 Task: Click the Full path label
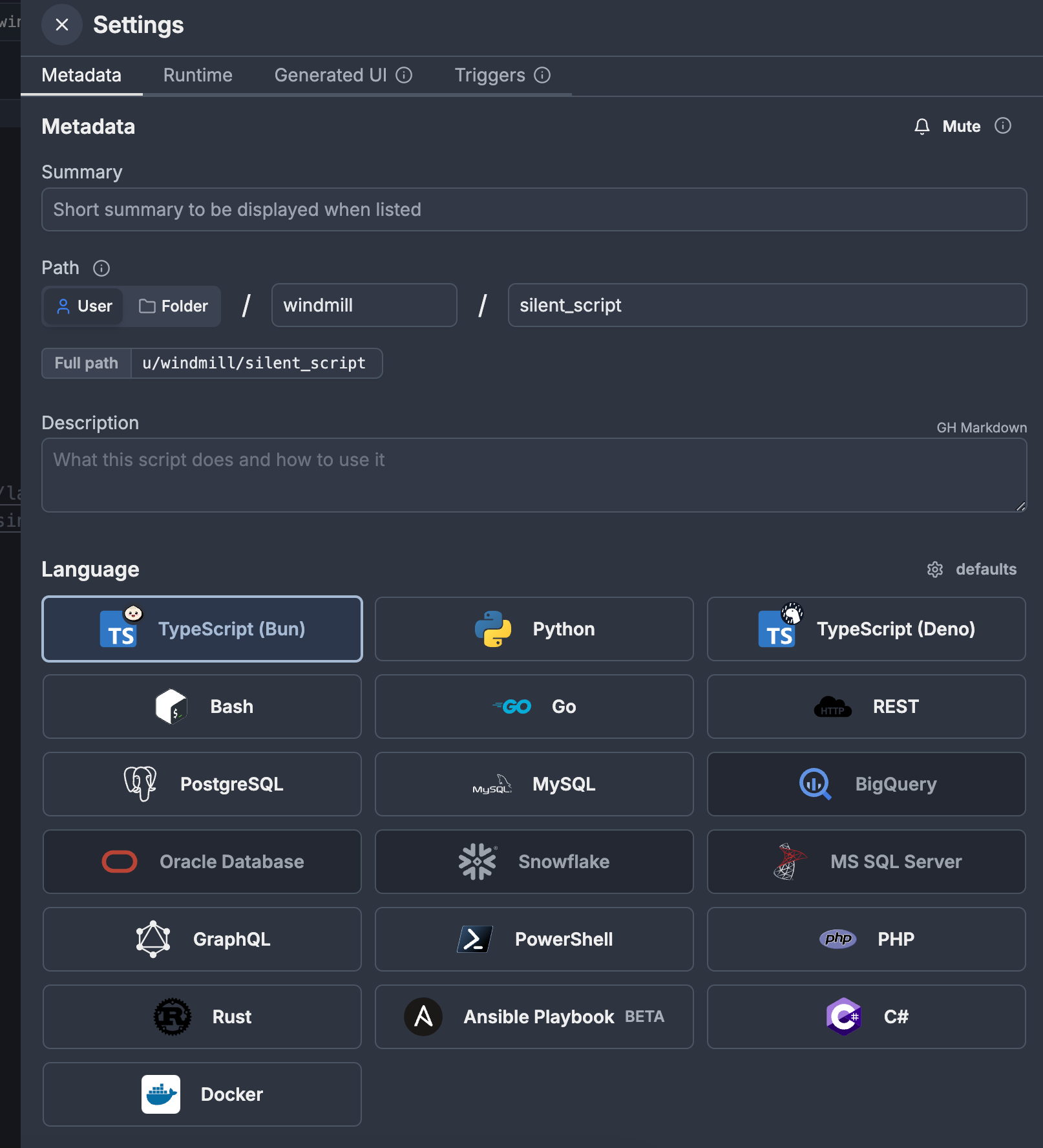[x=87, y=363]
